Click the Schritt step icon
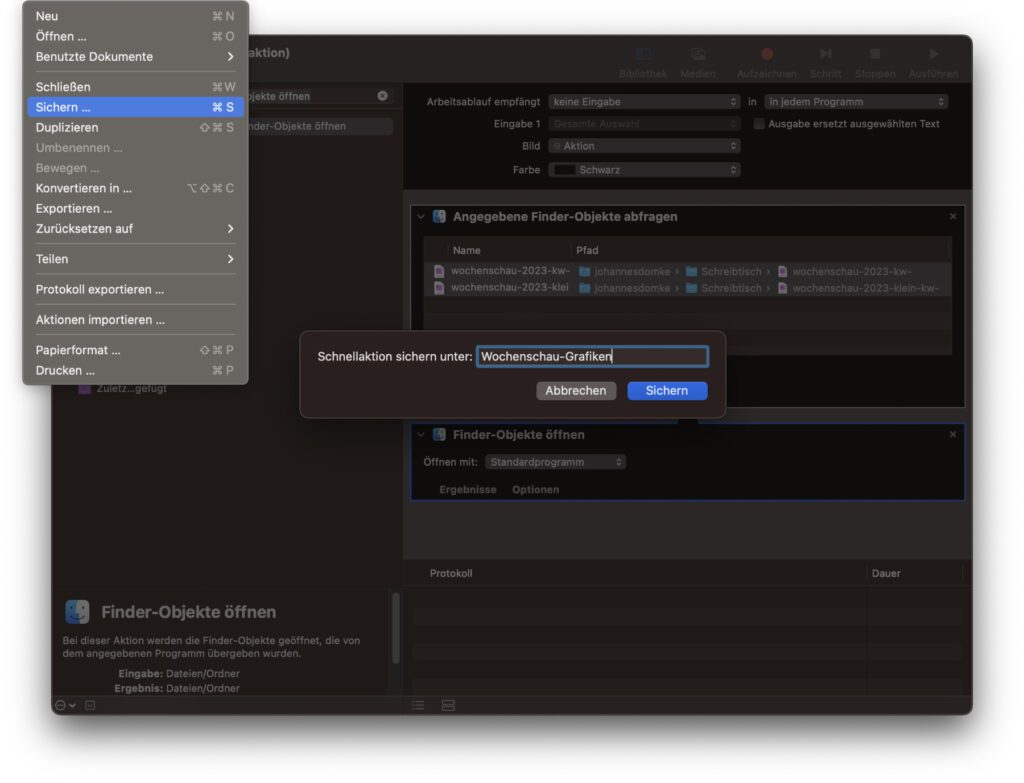 tap(825, 54)
